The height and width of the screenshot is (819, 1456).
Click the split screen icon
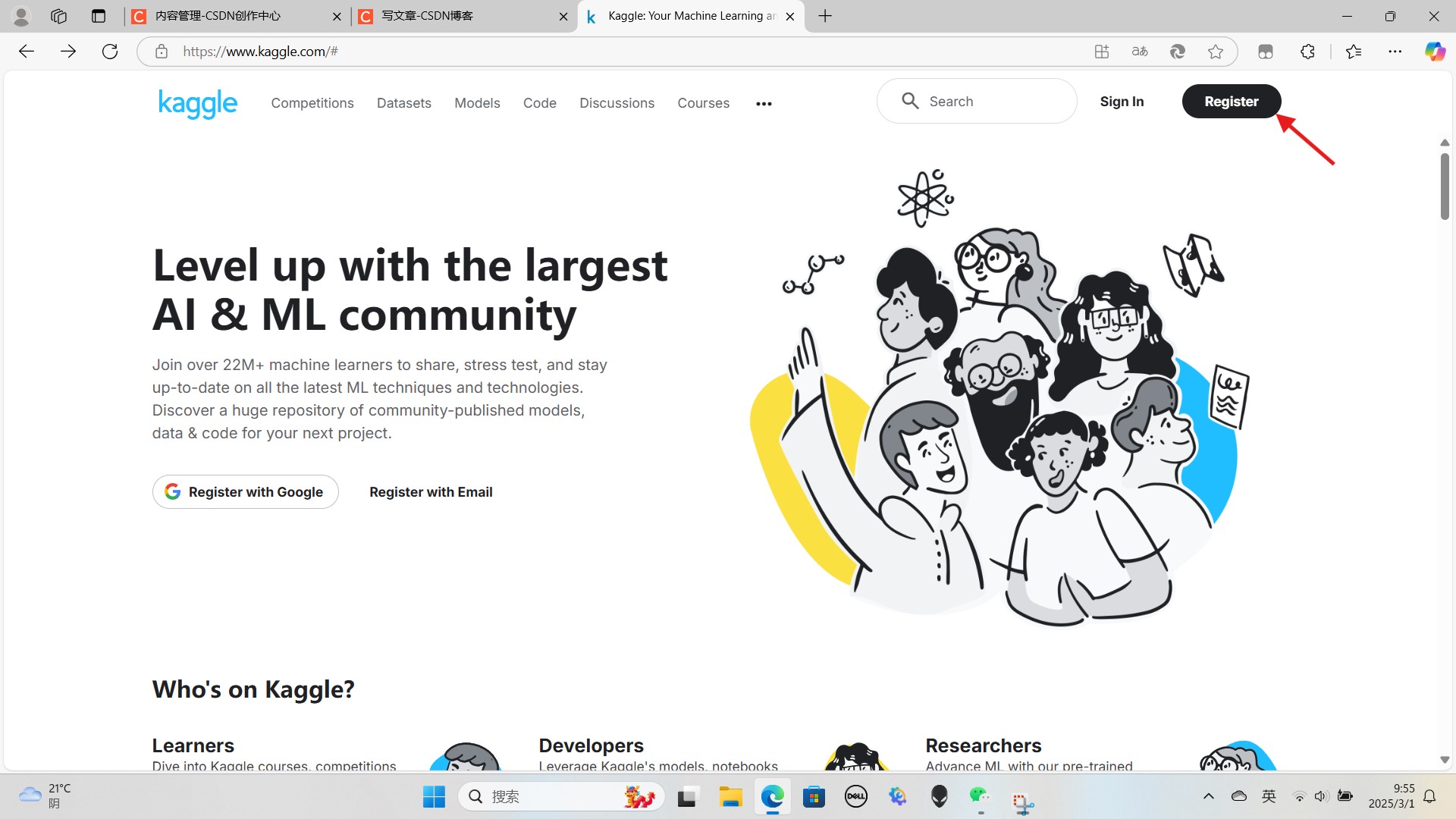pos(1265,52)
